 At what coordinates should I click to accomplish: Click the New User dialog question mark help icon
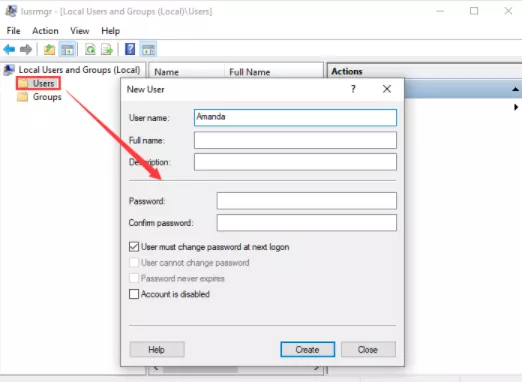353,89
